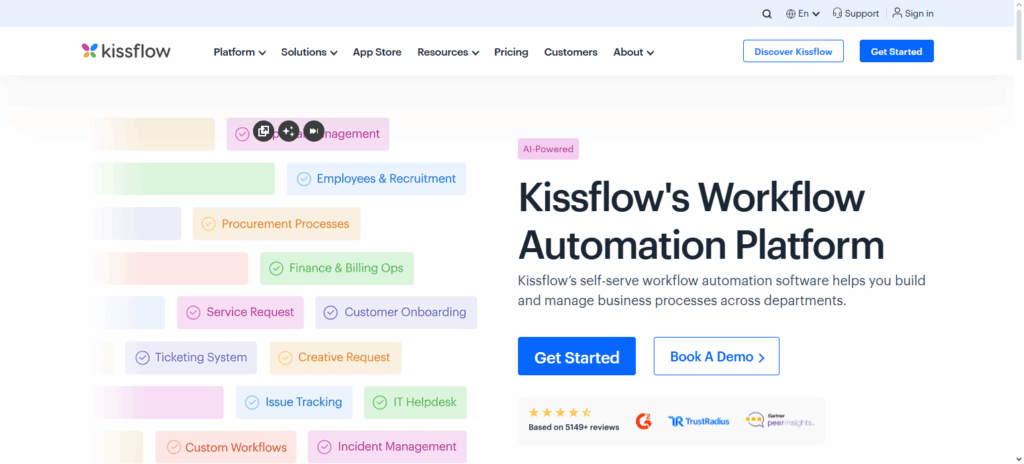Click the overlay sparkle AI icon
This screenshot has height=464, width=1024.
coord(289,131)
